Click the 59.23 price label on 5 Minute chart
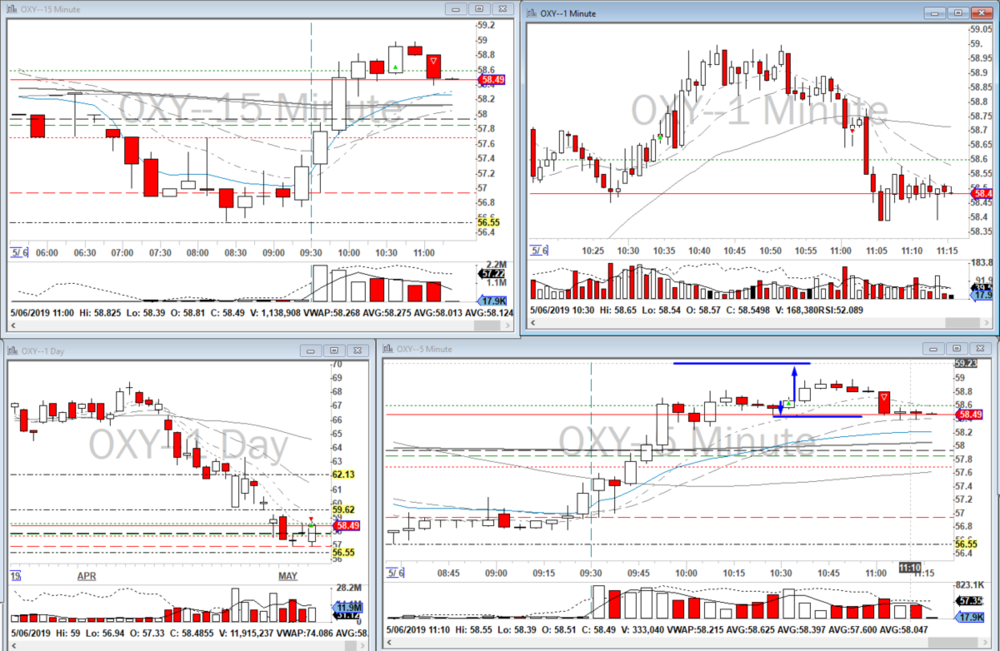Viewport: 1000px width, 651px height. point(965,364)
